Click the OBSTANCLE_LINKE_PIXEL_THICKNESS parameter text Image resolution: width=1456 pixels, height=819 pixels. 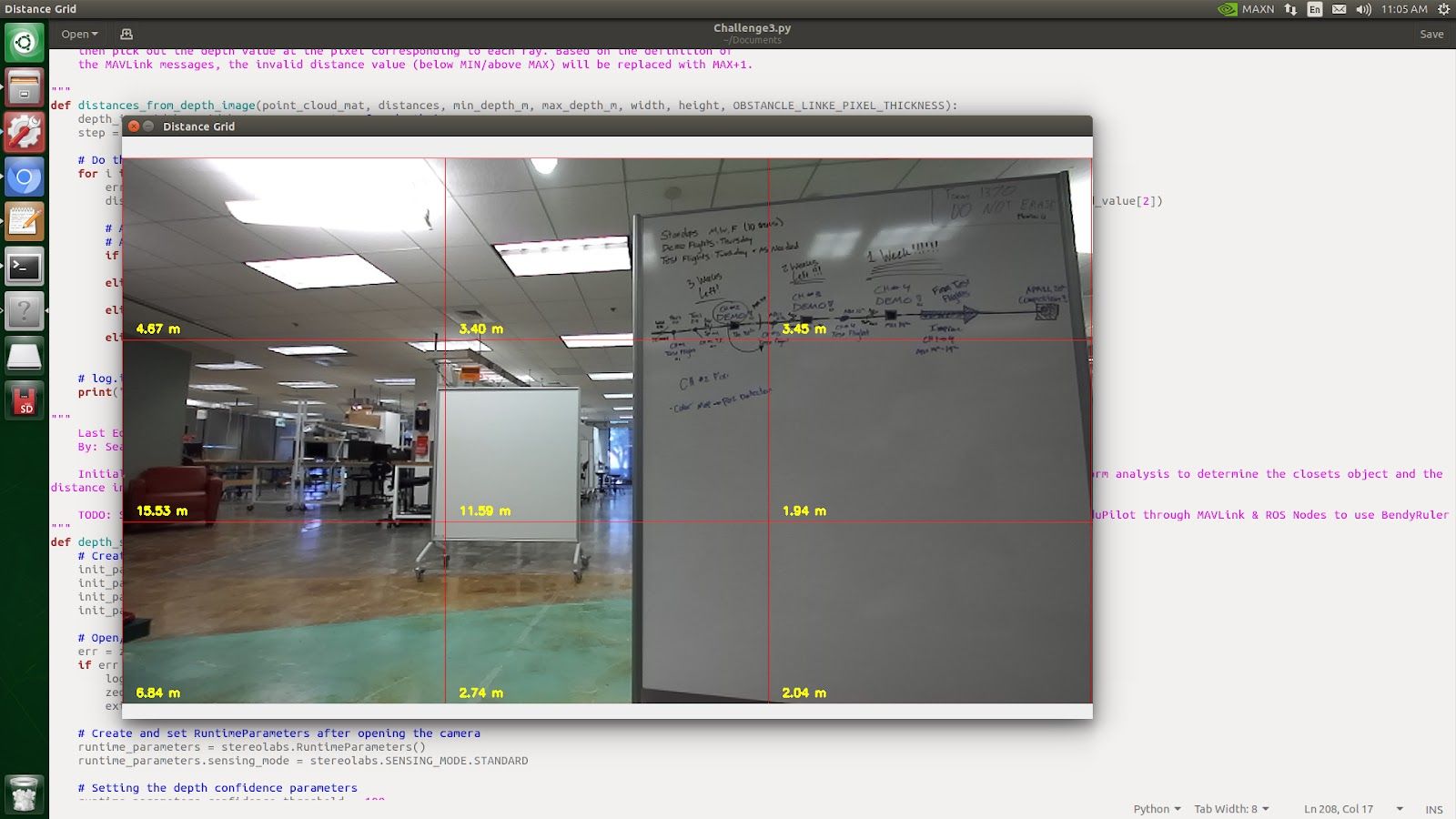[839, 106]
